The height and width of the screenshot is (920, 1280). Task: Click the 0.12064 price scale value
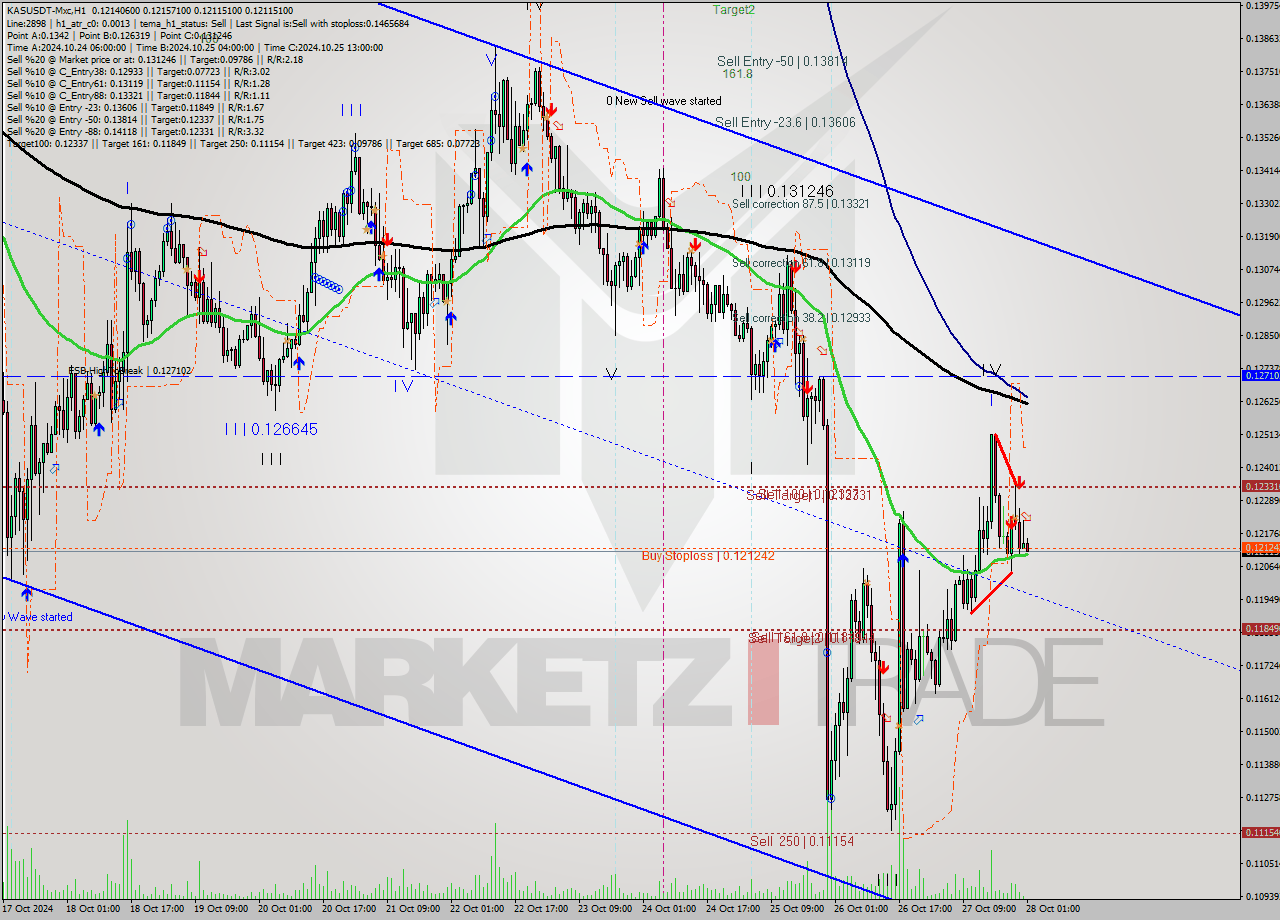coord(1262,567)
